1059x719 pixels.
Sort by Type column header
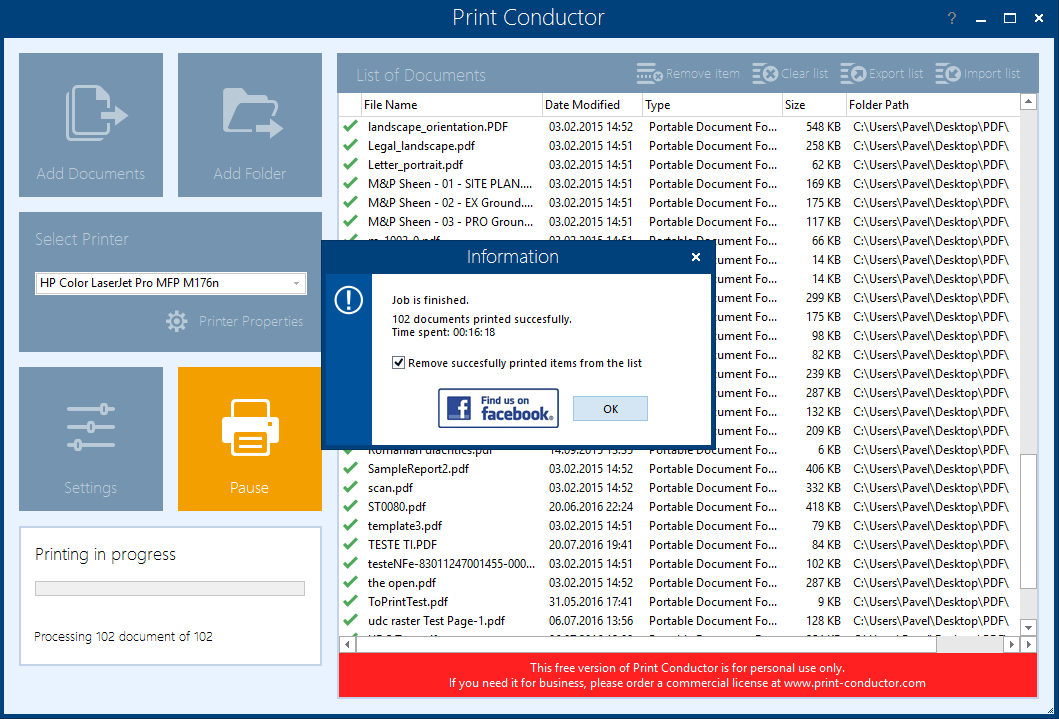pos(711,105)
